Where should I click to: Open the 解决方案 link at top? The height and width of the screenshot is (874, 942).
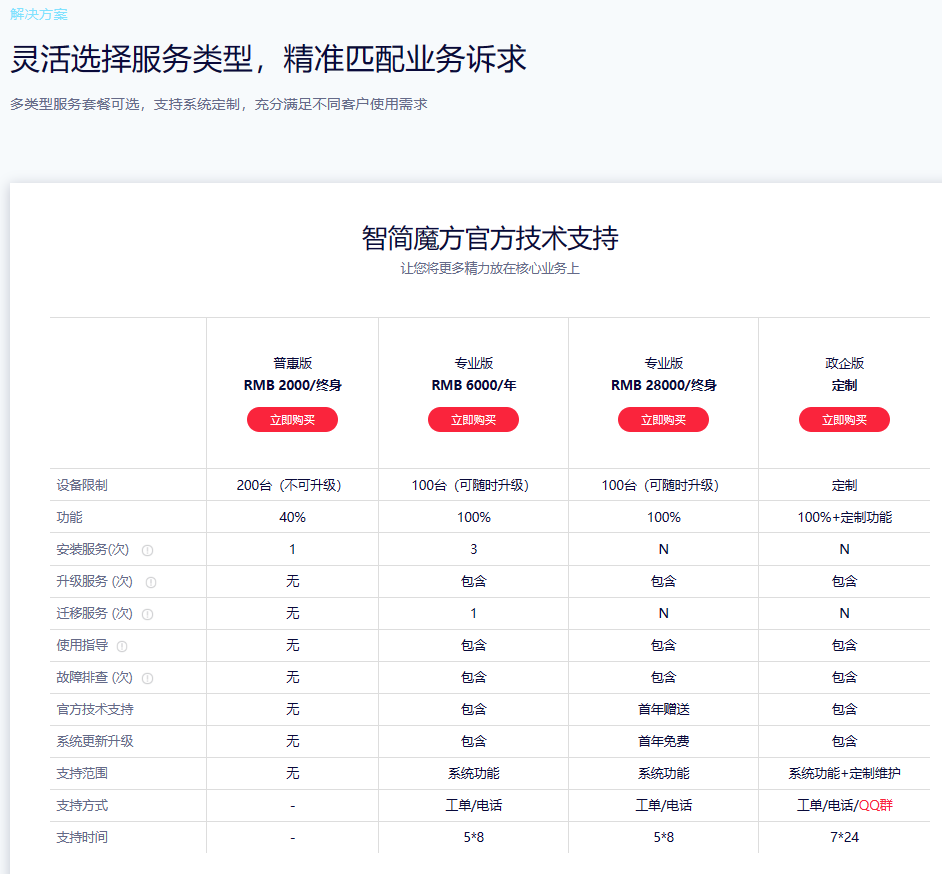click(x=39, y=14)
